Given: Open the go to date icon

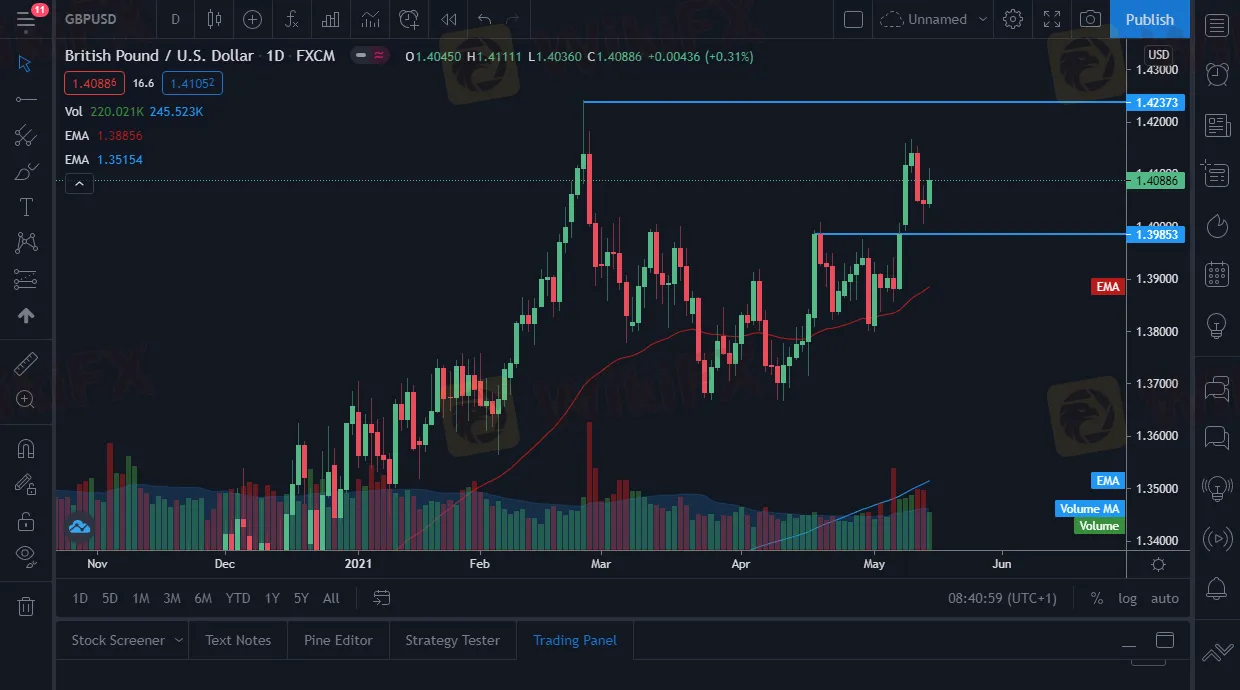Looking at the screenshot, I should tap(382, 598).
